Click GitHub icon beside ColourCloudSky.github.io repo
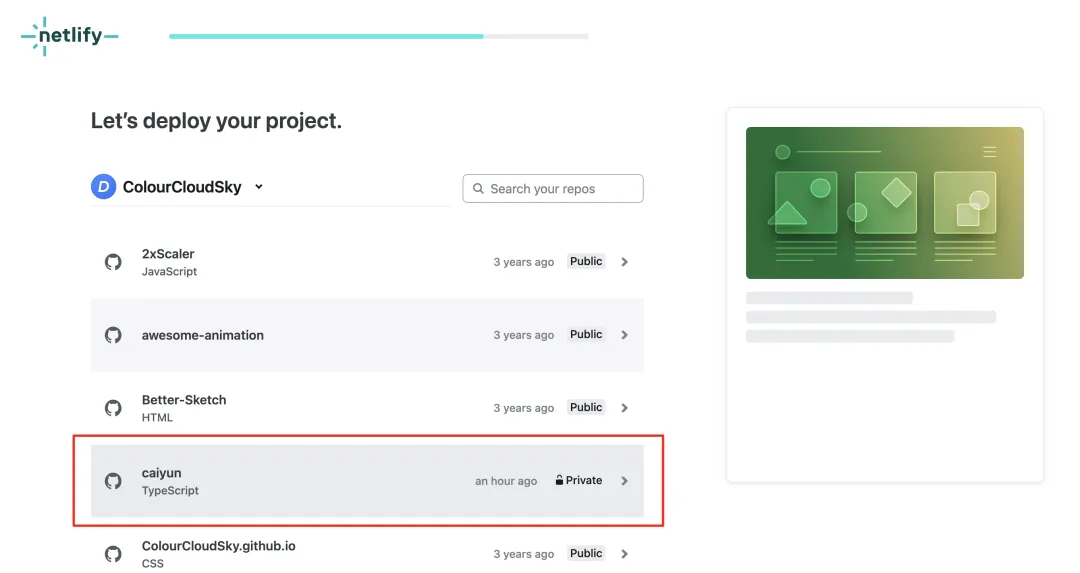The height and width of the screenshot is (573, 1080). tap(113, 554)
